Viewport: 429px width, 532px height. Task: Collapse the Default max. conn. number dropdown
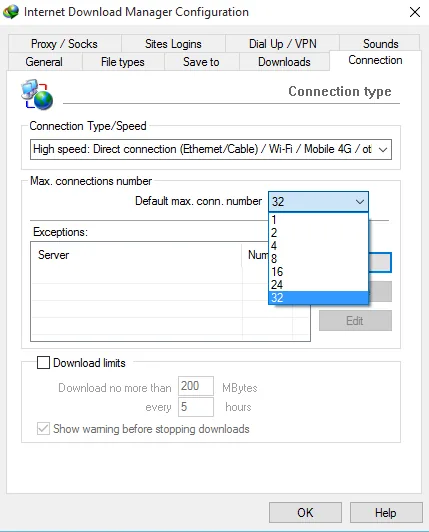tap(318, 202)
